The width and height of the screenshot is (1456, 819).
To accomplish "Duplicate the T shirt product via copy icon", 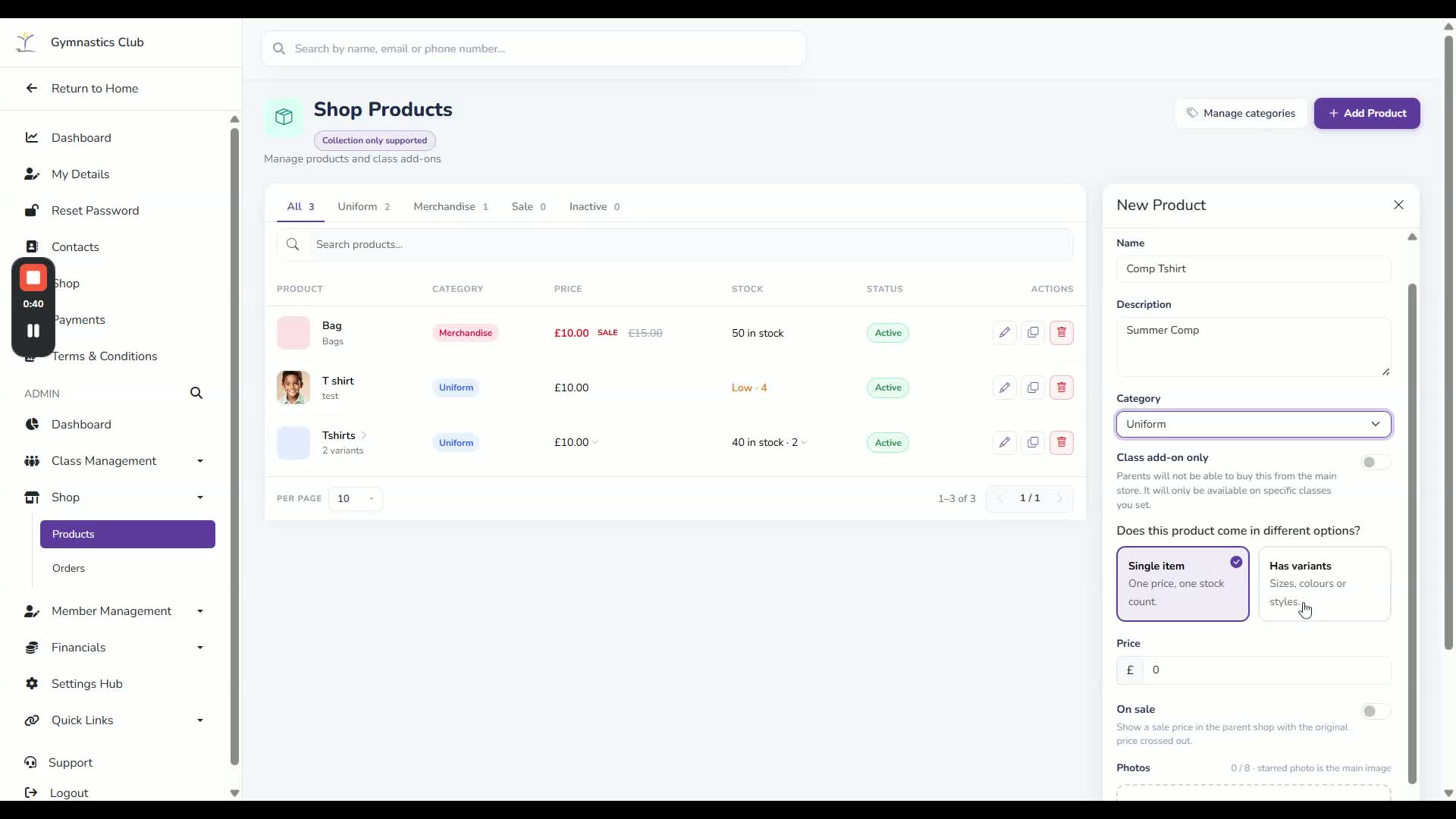I will [x=1033, y=388].
